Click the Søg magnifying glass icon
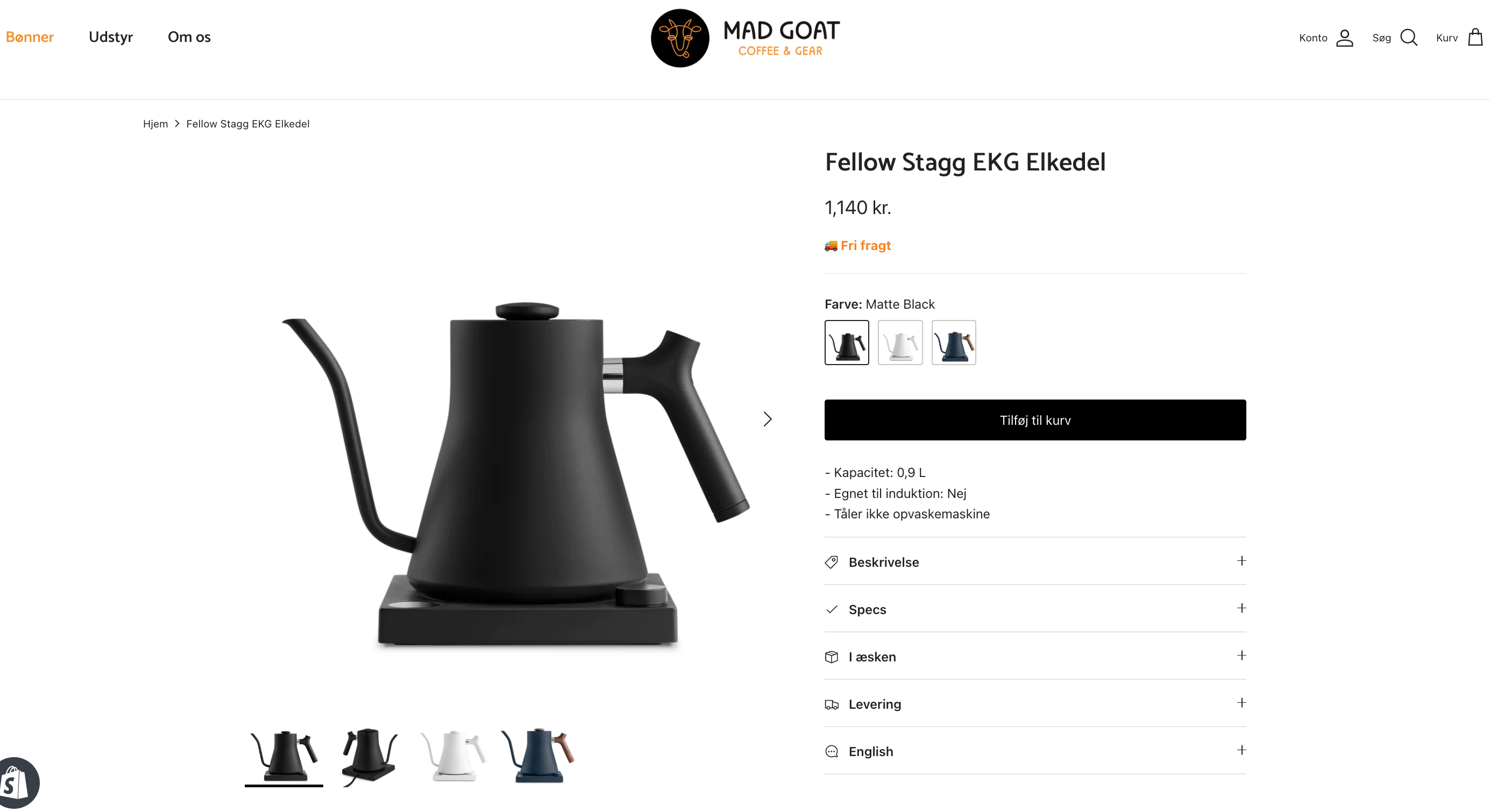The image size is (1490, 812). pyautogui.click(x=1408, y=38)
